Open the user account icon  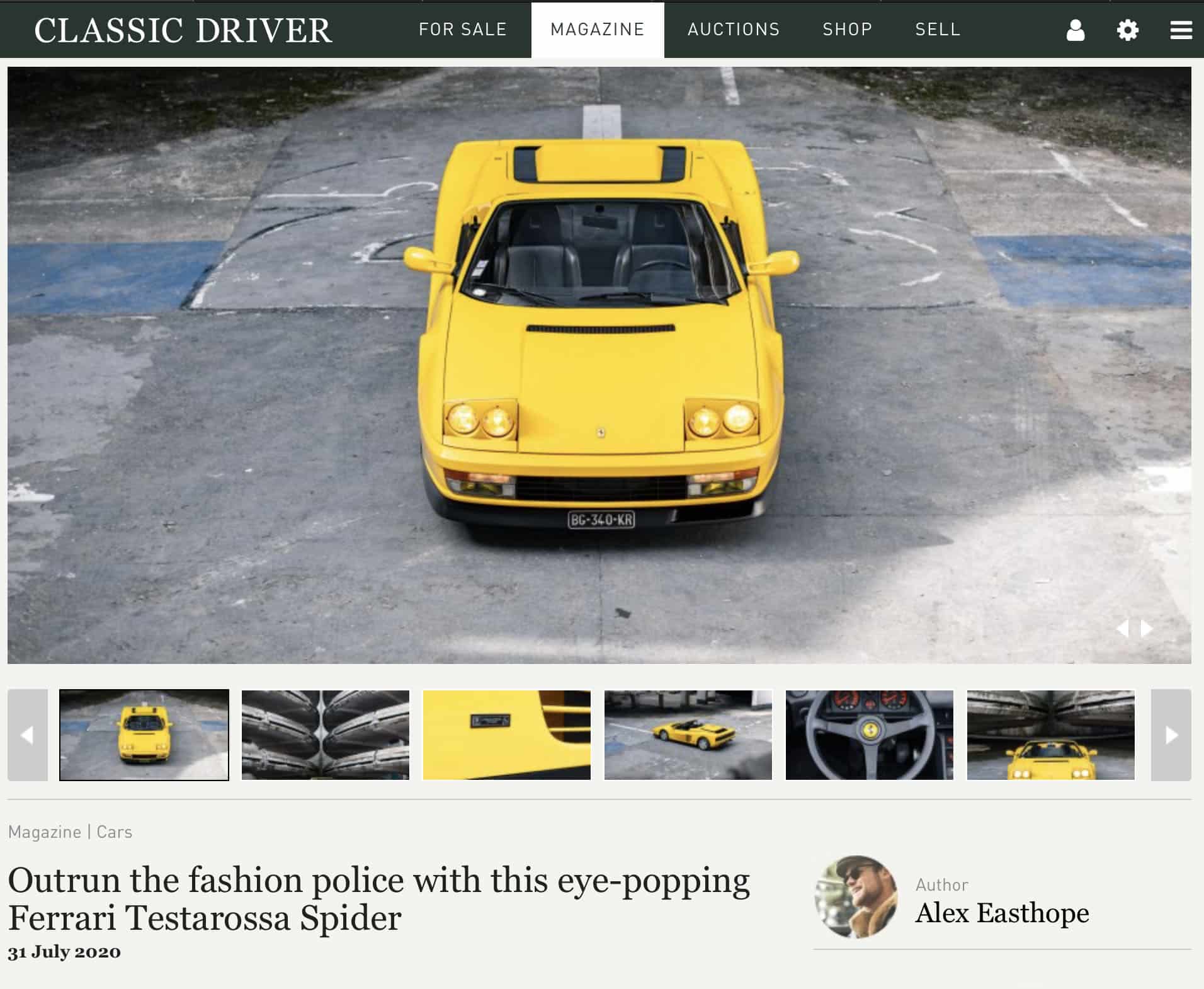pos(1075,30)
